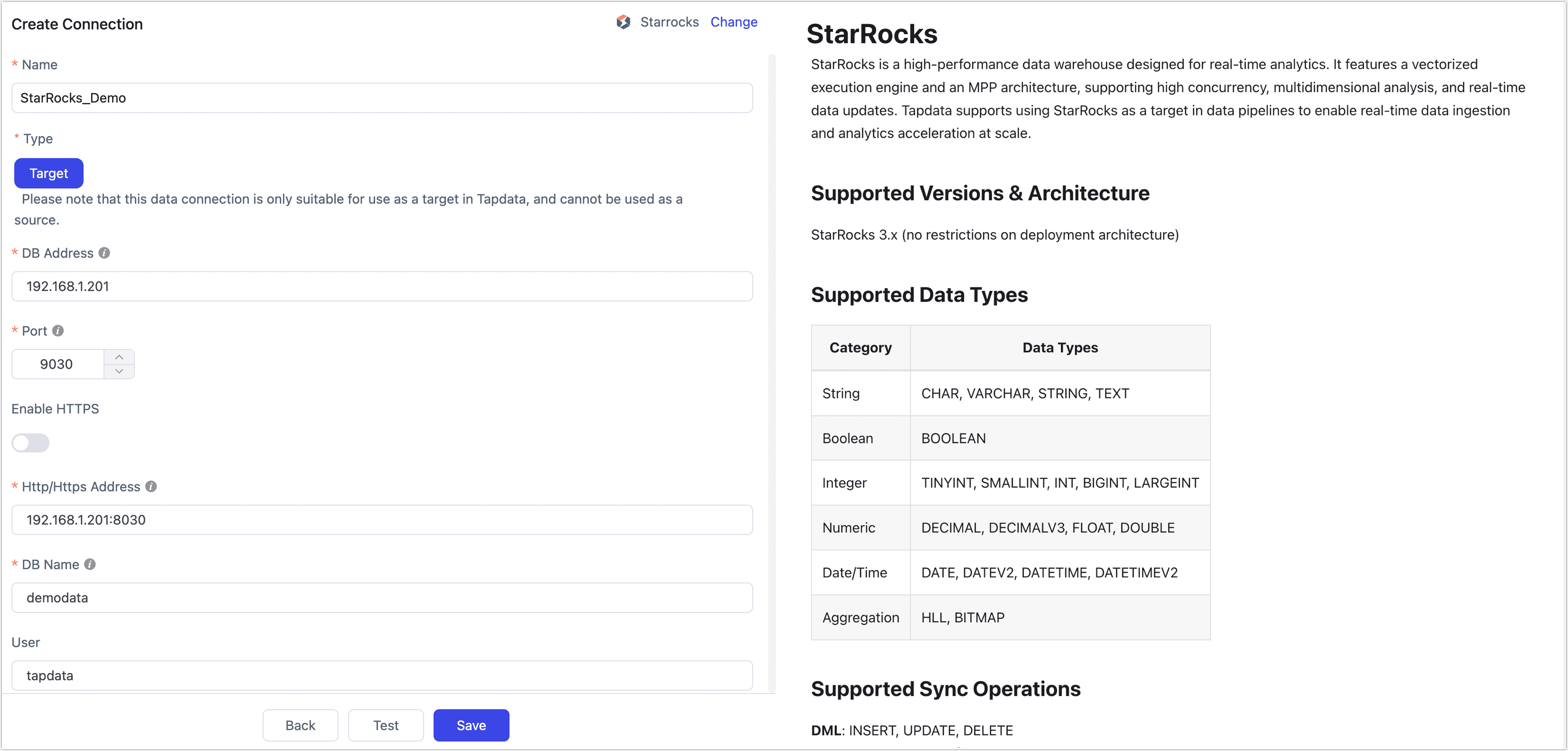1568x751 pixels.
Task: Save the StarRocks connection
Action: (471, 725)
